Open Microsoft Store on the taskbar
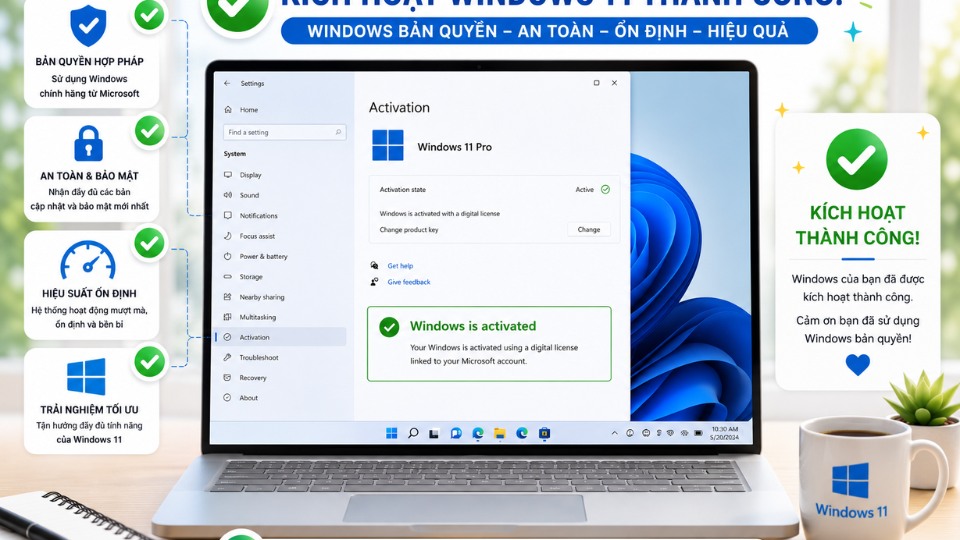 (544, 433)
